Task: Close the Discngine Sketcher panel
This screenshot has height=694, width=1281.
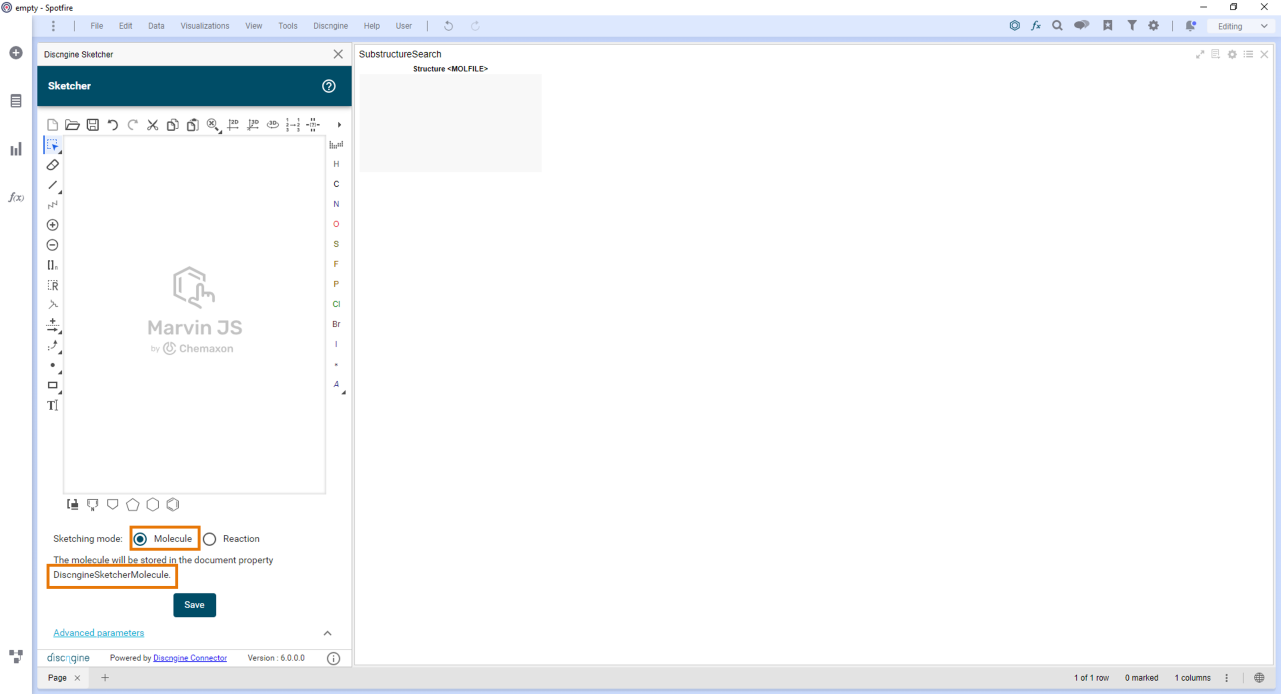Action: [x=338, y=54]
